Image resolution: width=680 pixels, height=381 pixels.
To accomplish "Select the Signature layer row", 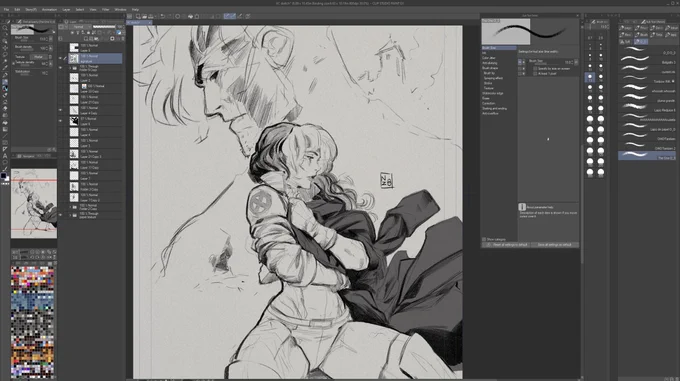I will [95, 59].
